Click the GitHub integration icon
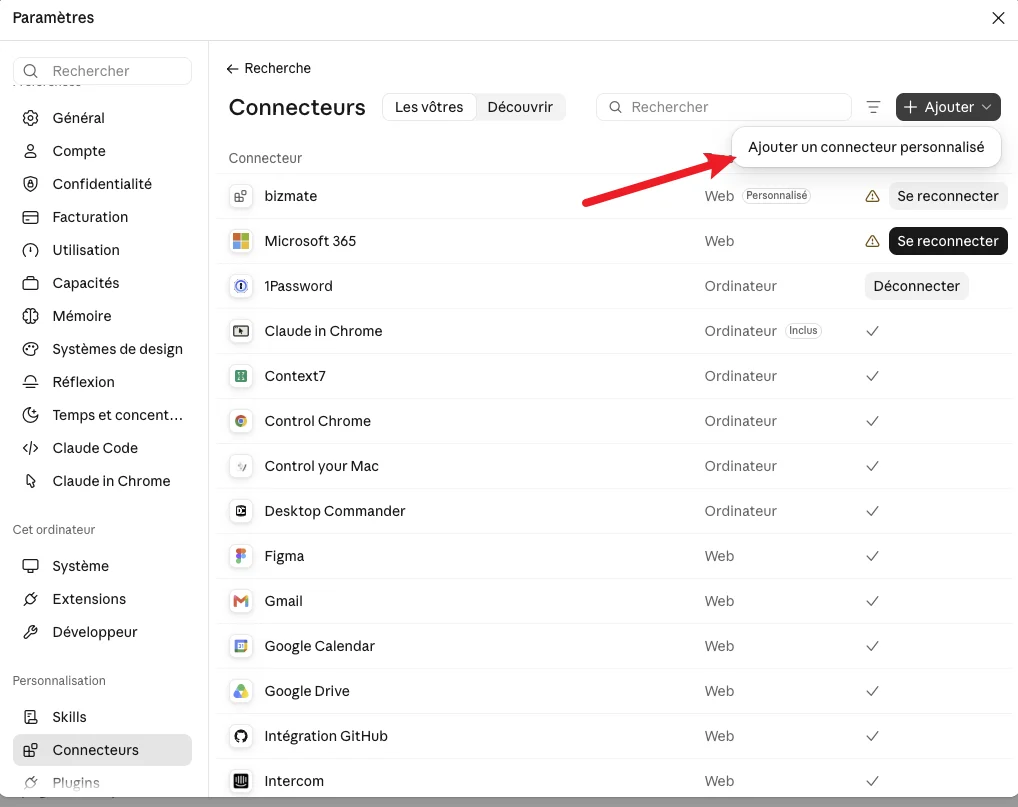This screenshot has height=807, width=1018. coord(241,736)
